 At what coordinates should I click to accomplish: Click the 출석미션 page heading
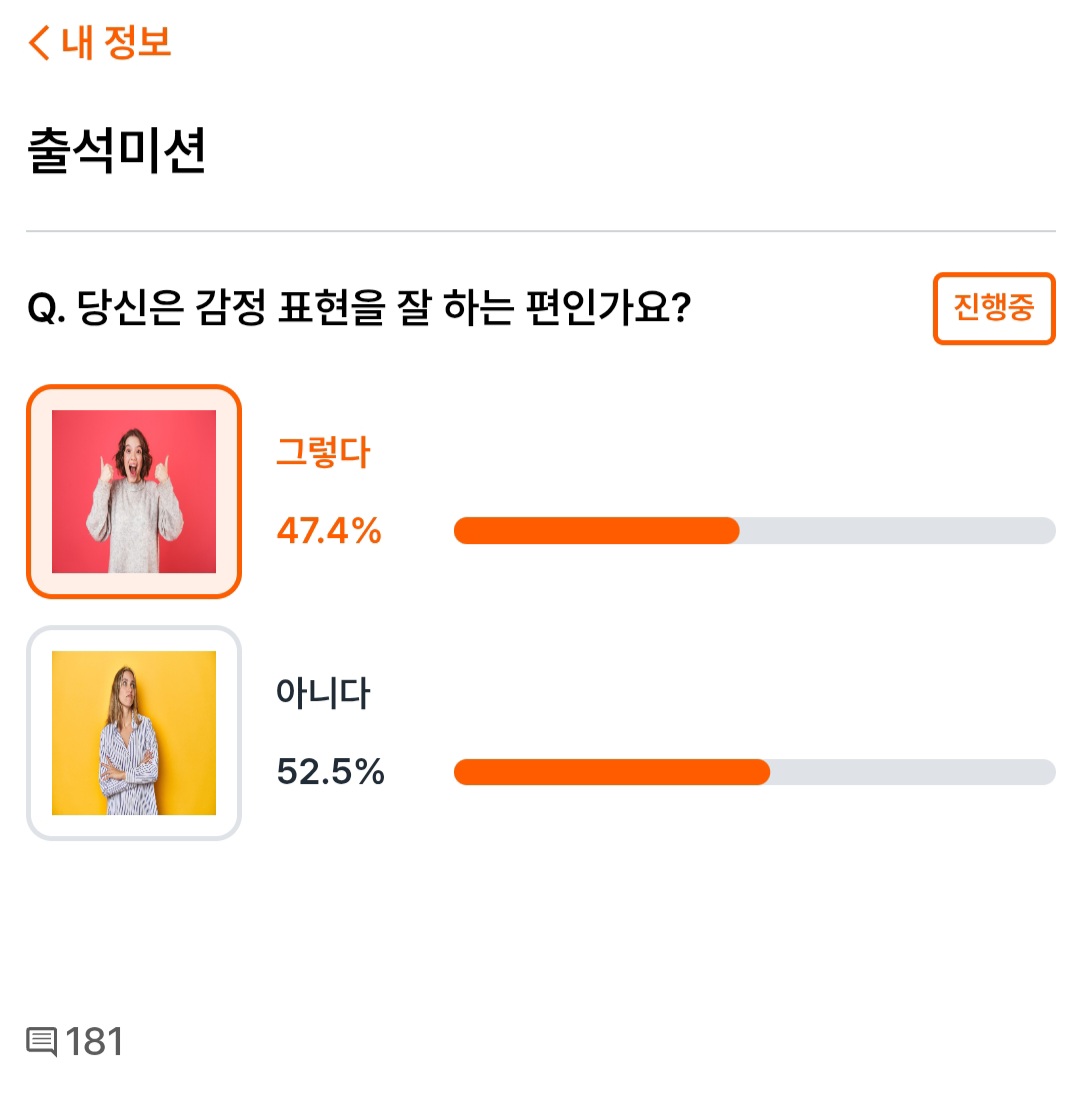tap(116, 150)
